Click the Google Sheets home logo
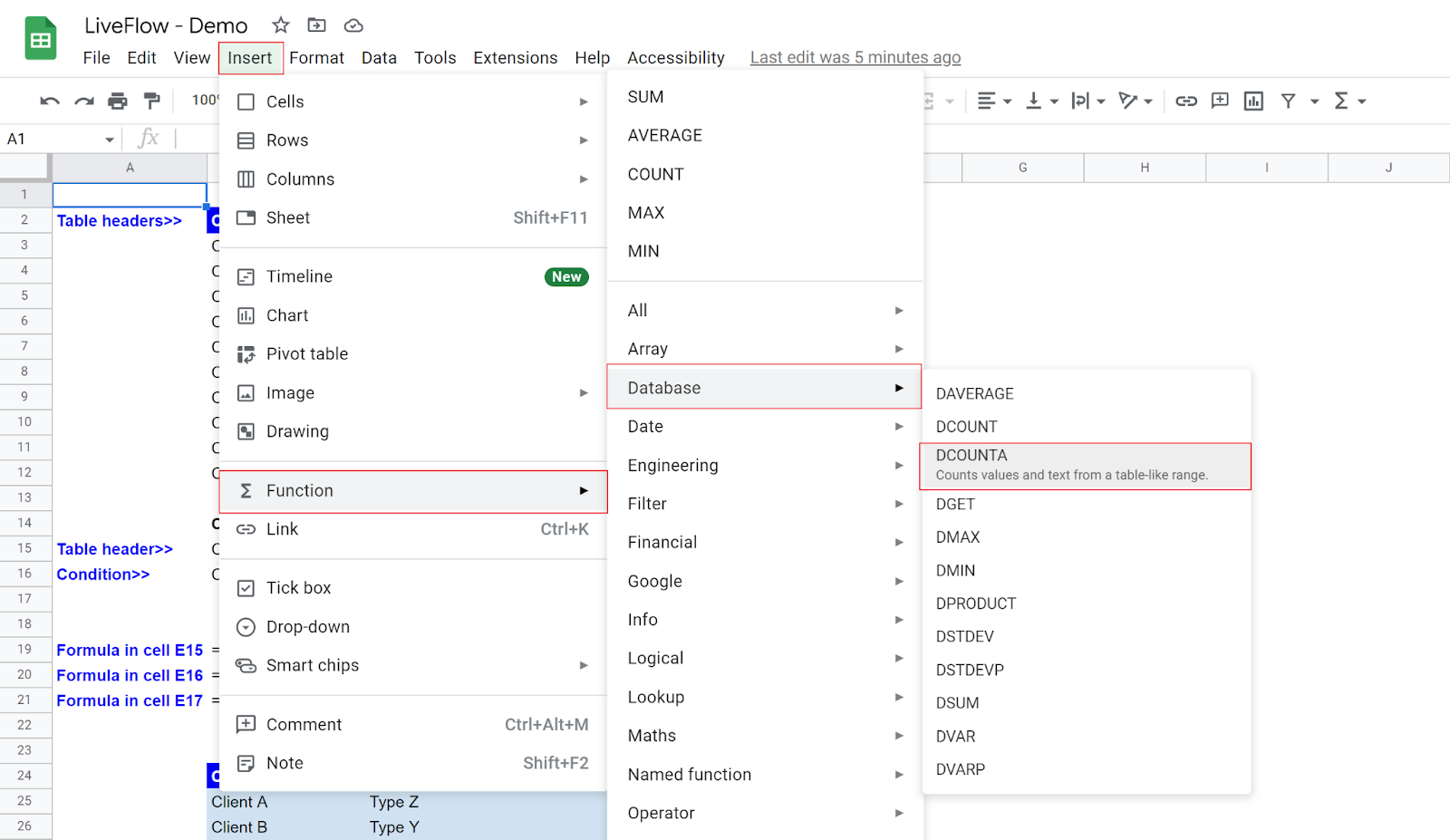 coord(40,39)
